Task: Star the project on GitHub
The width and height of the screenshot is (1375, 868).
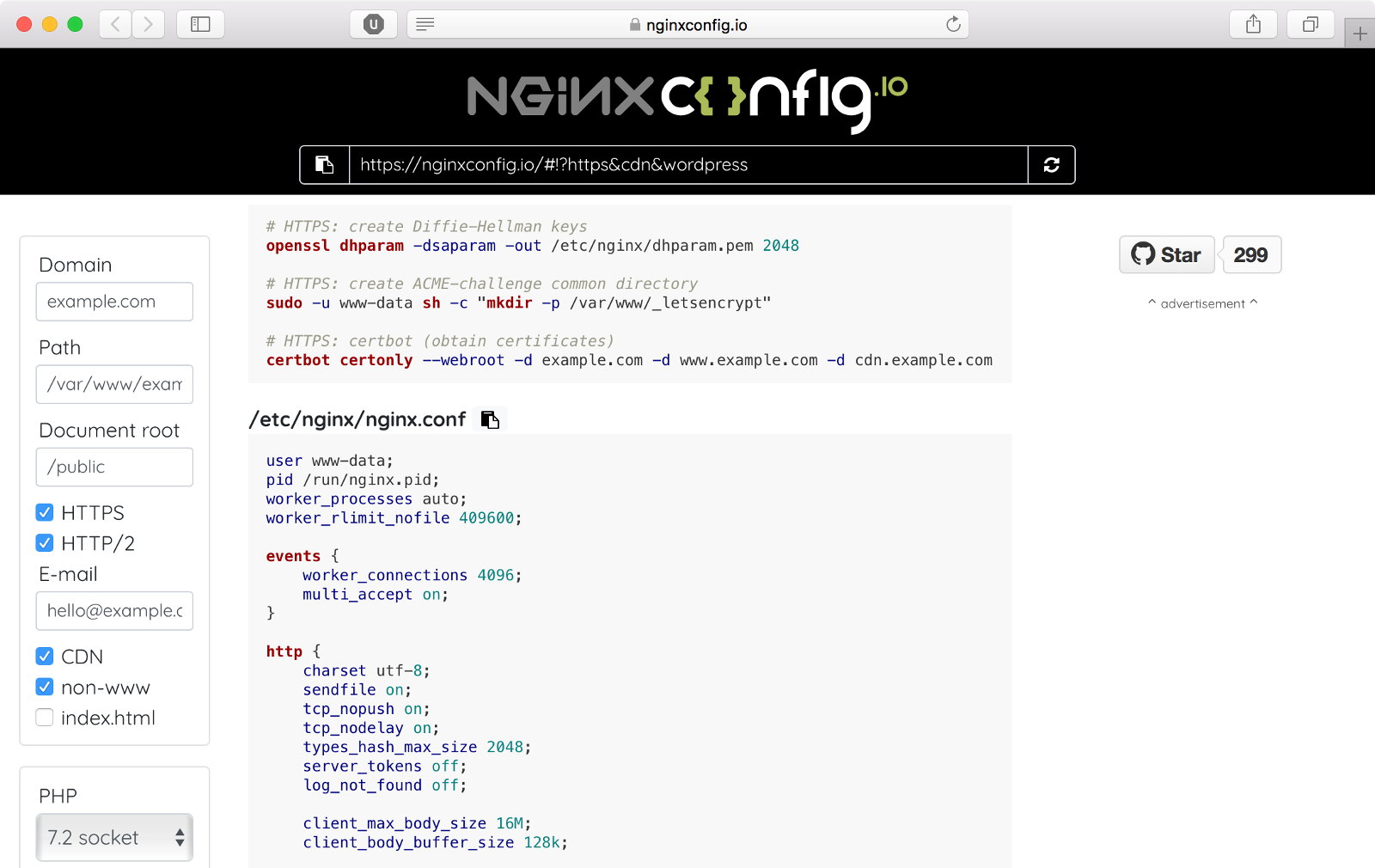Action: (1166, 254)
